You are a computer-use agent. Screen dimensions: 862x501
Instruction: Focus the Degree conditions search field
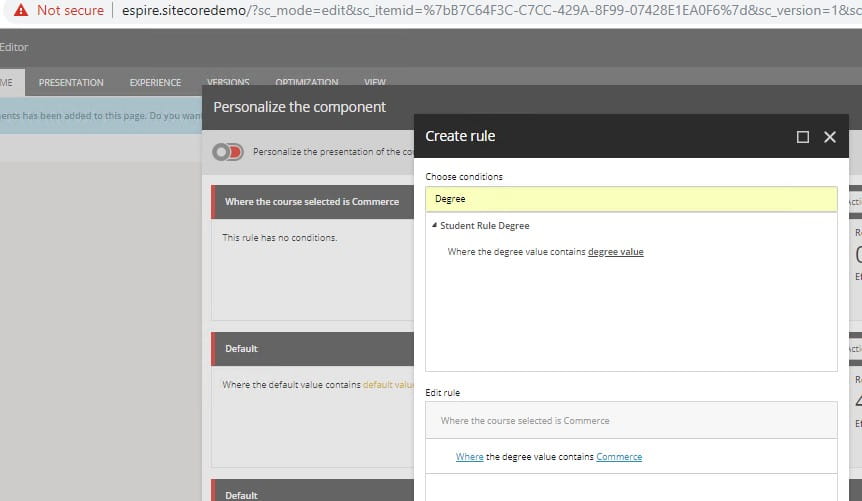pos(631,199)
